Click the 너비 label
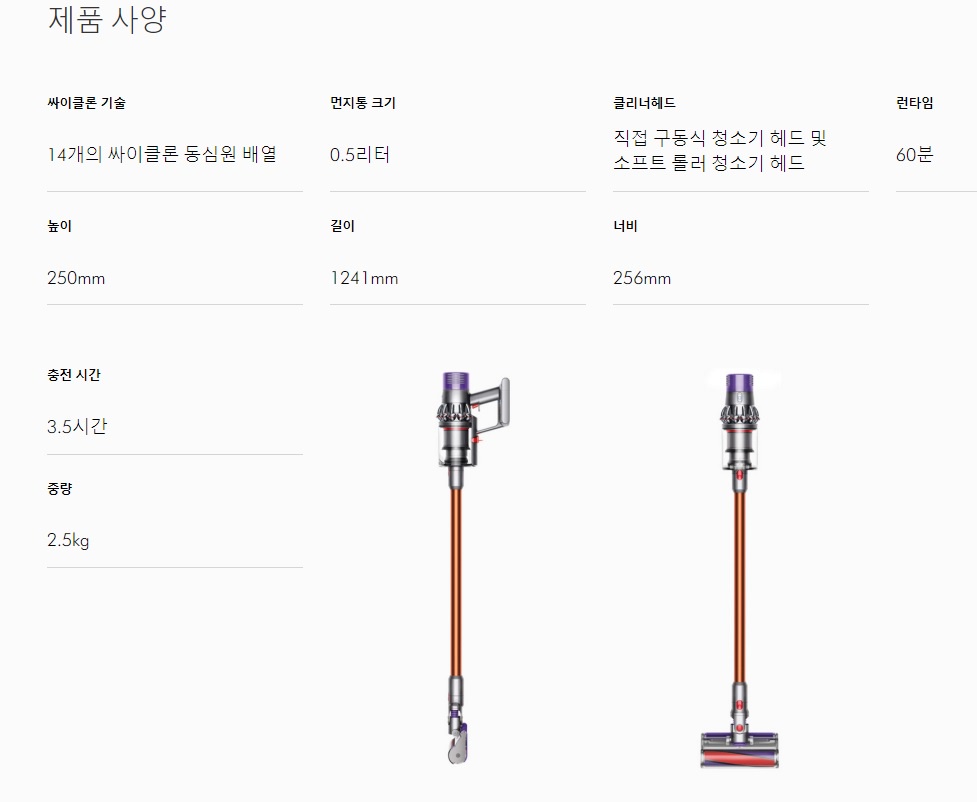Image resolution: width=977 pixels, height=802 pixels. pyautogui.click(x=625, y=226)
